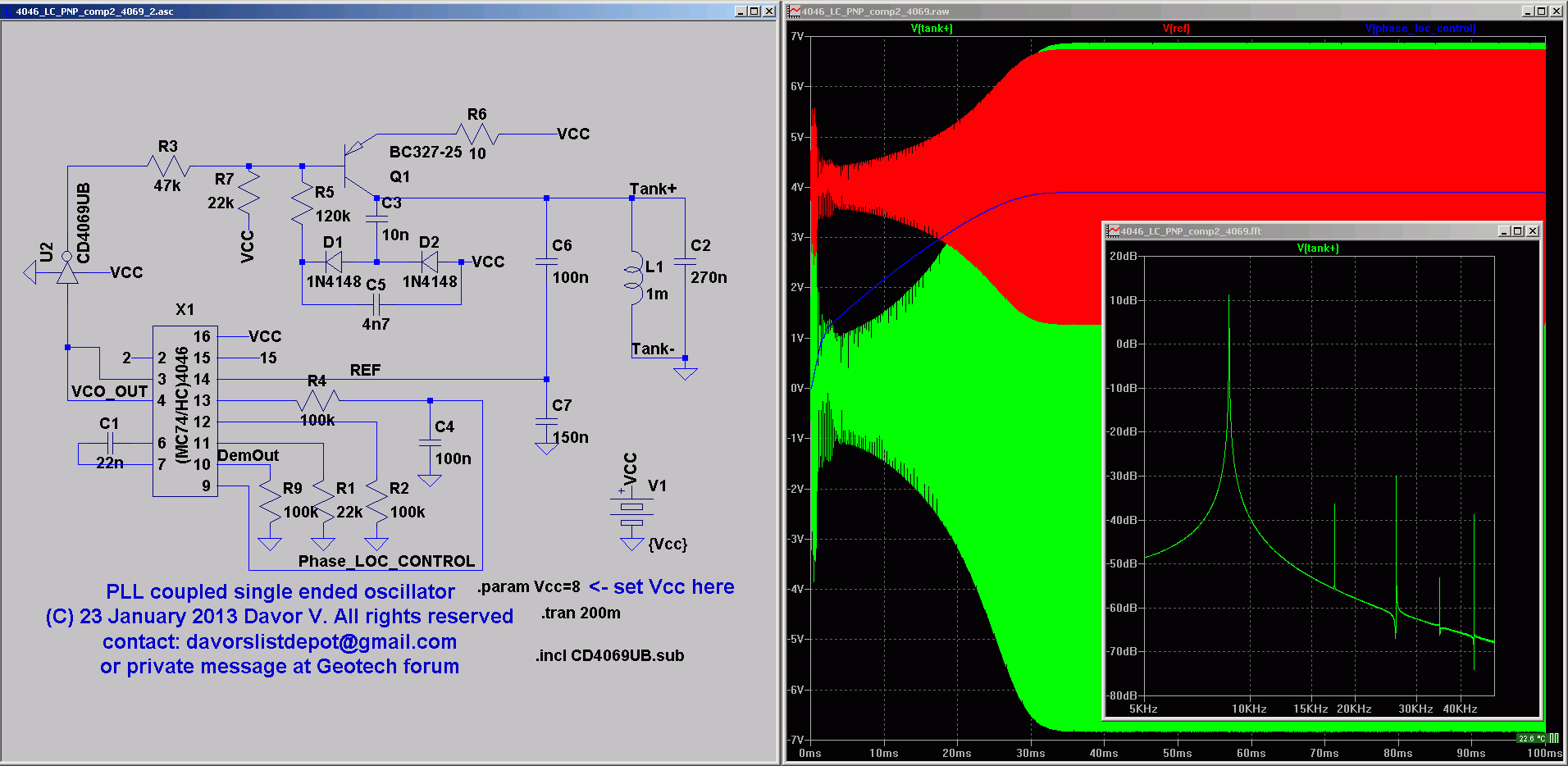1568x766 pixels.
Task: Maximize the waveform .raw window
Action: [1542, 11]
